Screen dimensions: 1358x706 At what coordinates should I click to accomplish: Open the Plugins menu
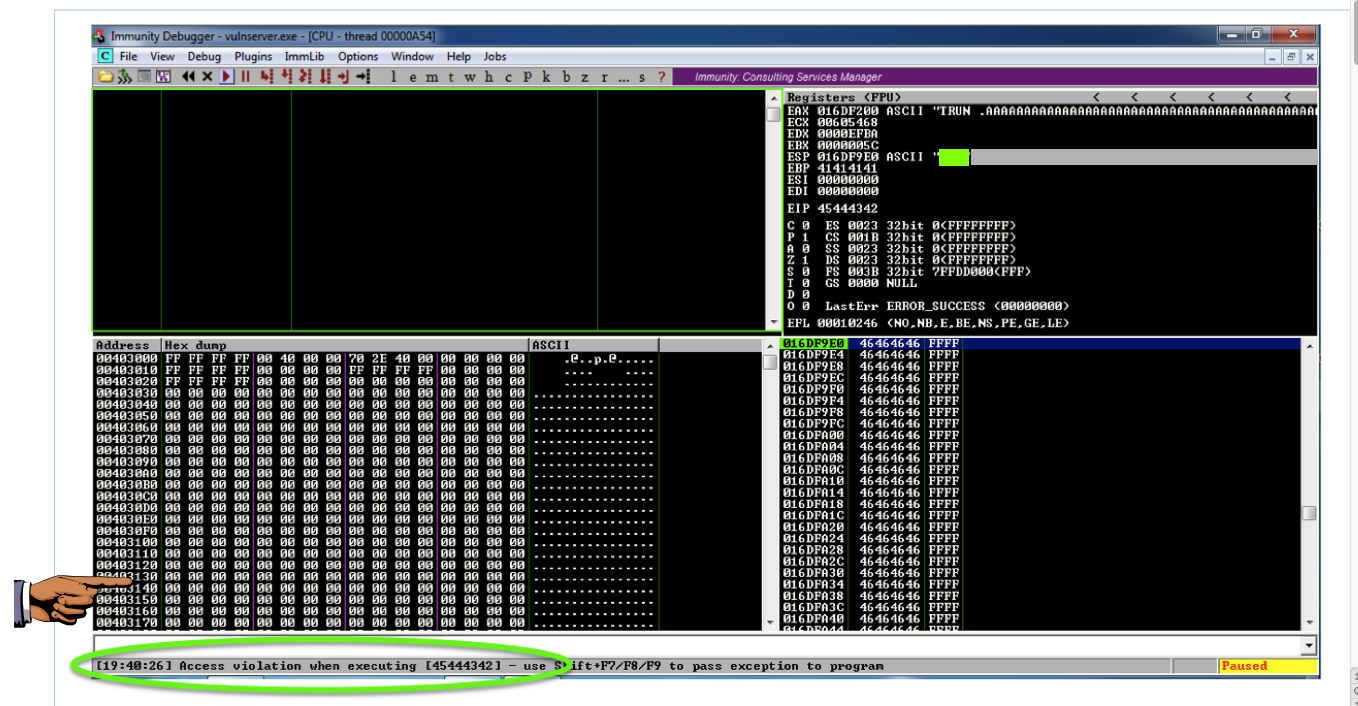click(254, 57)
